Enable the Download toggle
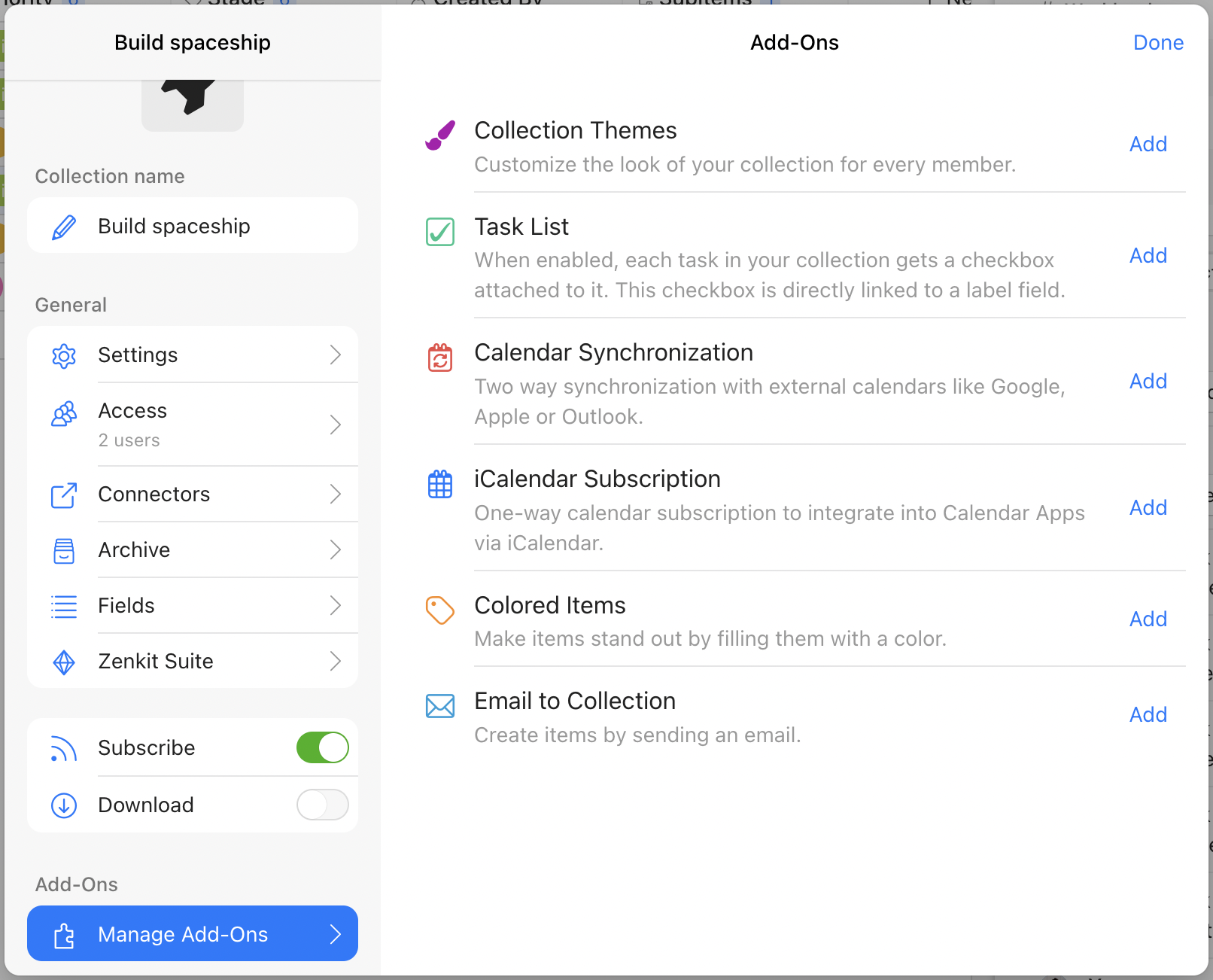The width and height of the screenshot is (1213, 980). point(322,805)
